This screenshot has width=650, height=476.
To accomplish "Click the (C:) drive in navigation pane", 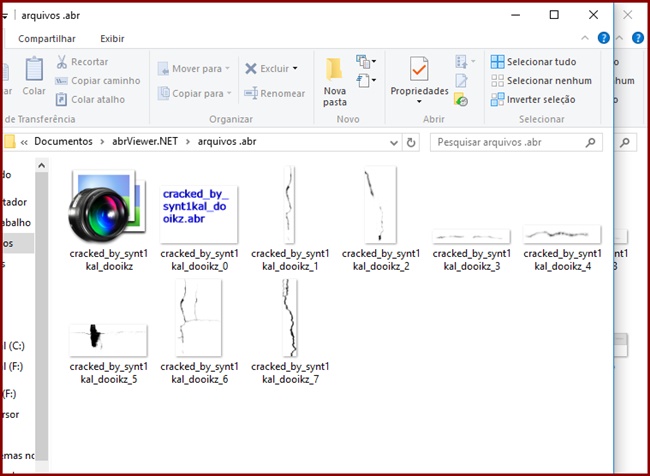I will [x=14, y=346].
